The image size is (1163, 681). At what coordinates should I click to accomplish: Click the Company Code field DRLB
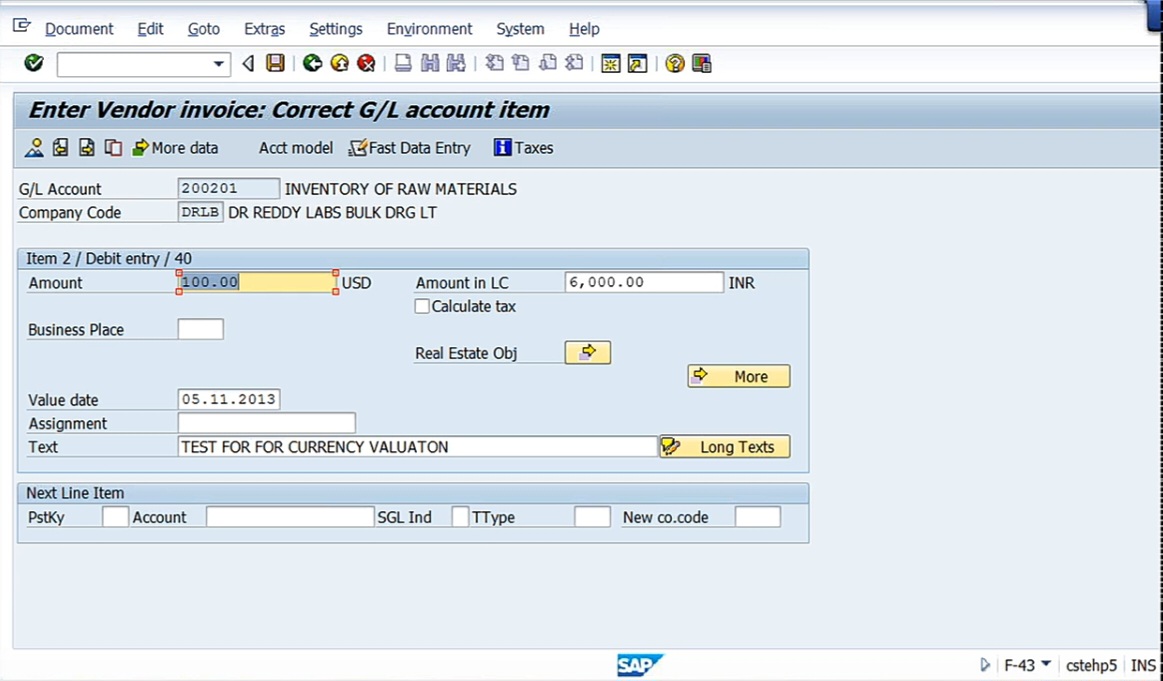point(200,211)
